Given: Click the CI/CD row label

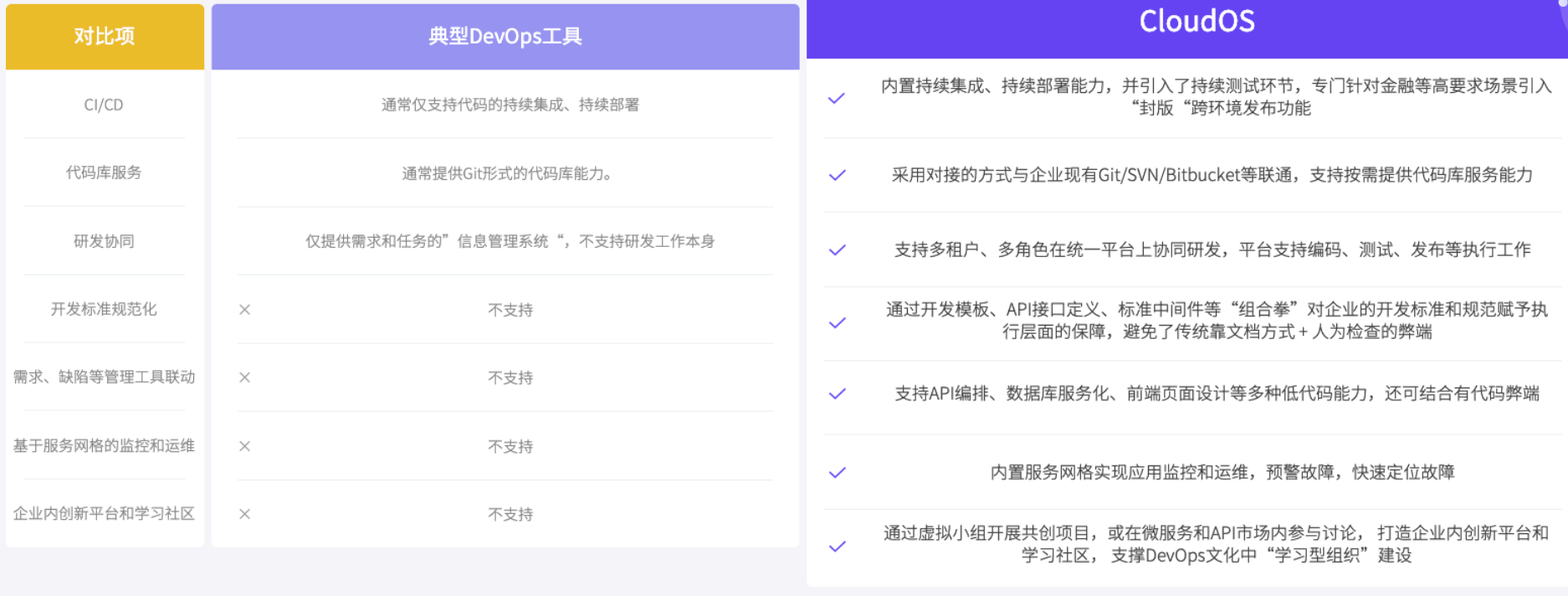Looking at the screenshot, I should point(104,105).
